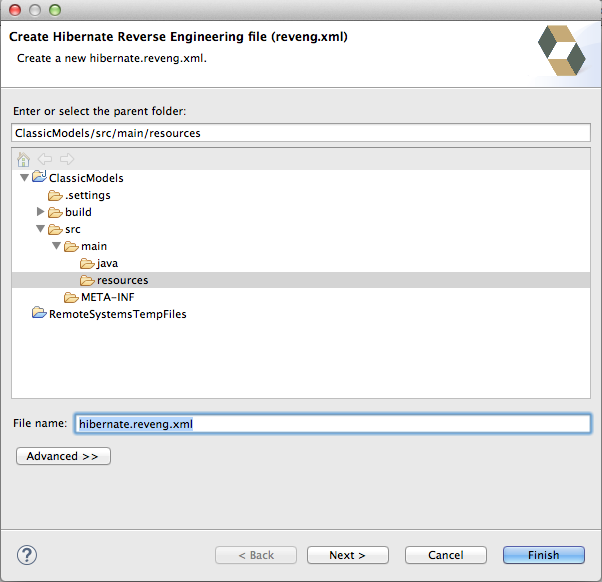602x582 pixels.
Task: Click the back arrow in folder toolbar
Action: (45, 159)
